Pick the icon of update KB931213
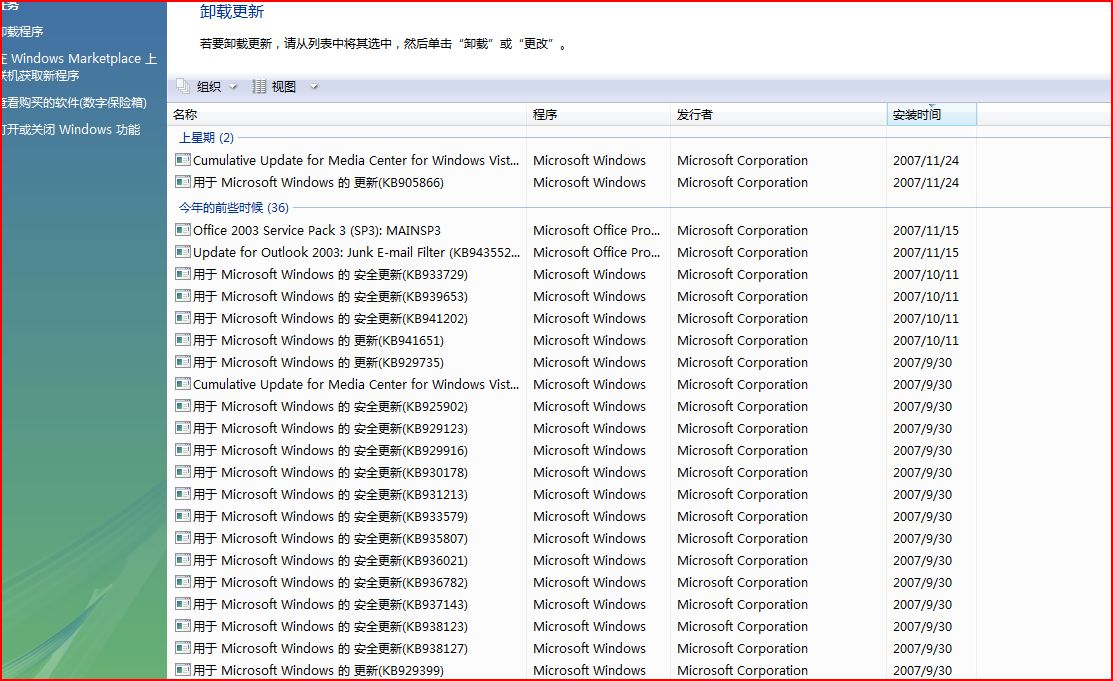Screen dimensions: 1113x681 point(182,494)
